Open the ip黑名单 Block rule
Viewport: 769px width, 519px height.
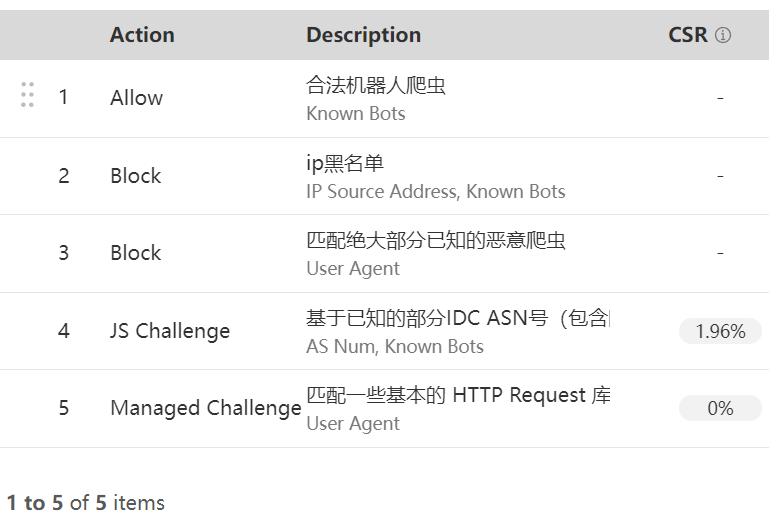345,163
